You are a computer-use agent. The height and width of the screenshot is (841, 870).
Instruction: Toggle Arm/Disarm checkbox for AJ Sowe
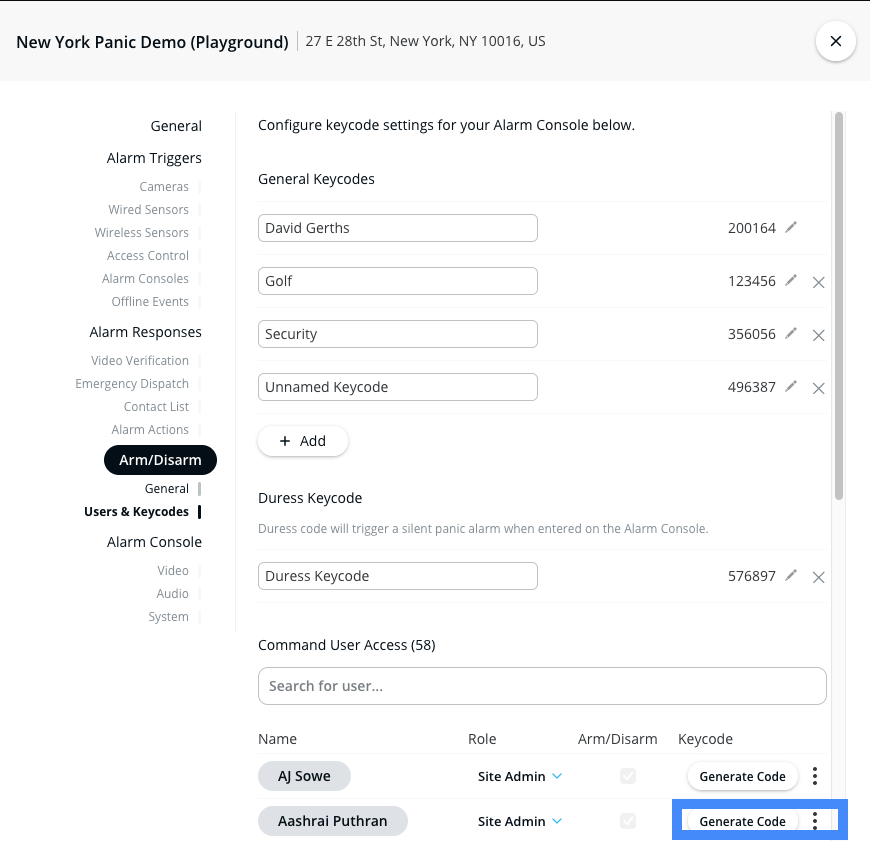pos(628,776)
